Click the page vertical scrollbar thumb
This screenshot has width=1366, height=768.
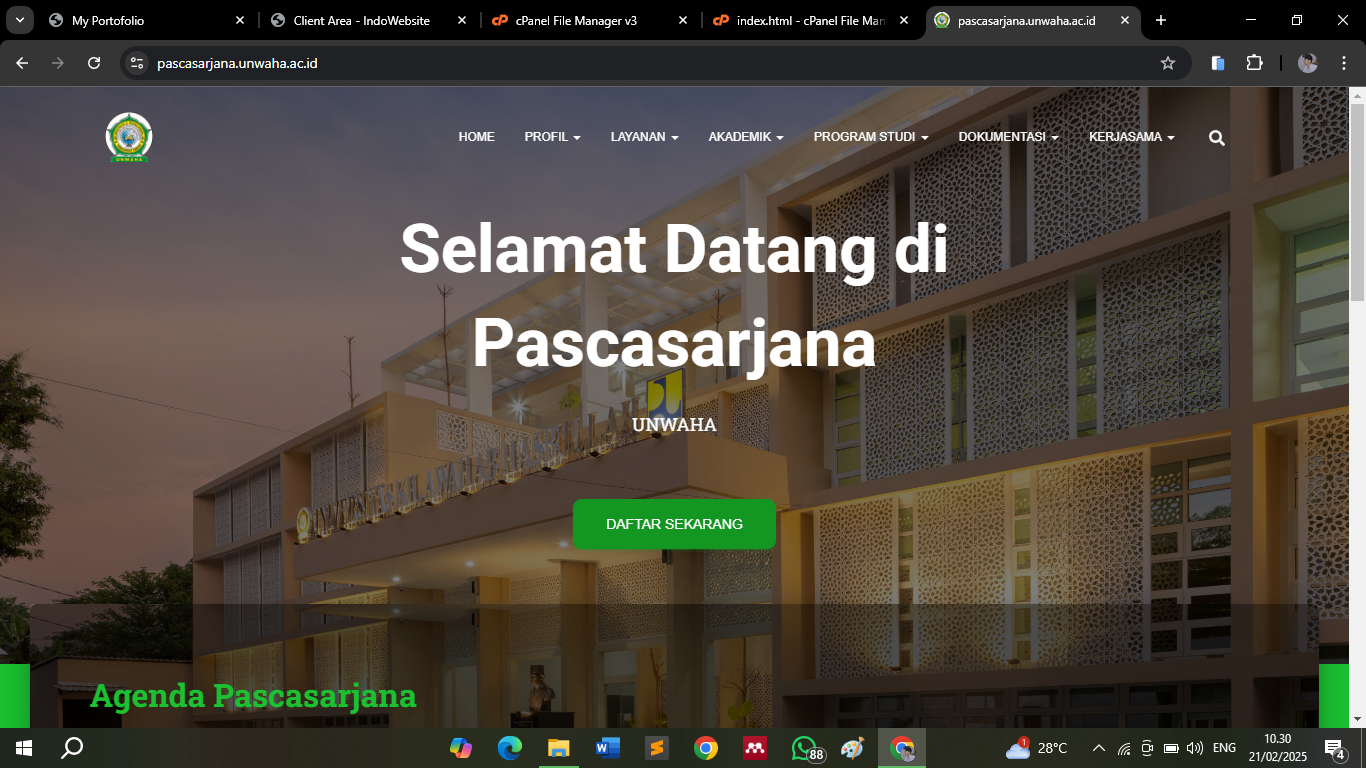click(x=1357, y=202)
